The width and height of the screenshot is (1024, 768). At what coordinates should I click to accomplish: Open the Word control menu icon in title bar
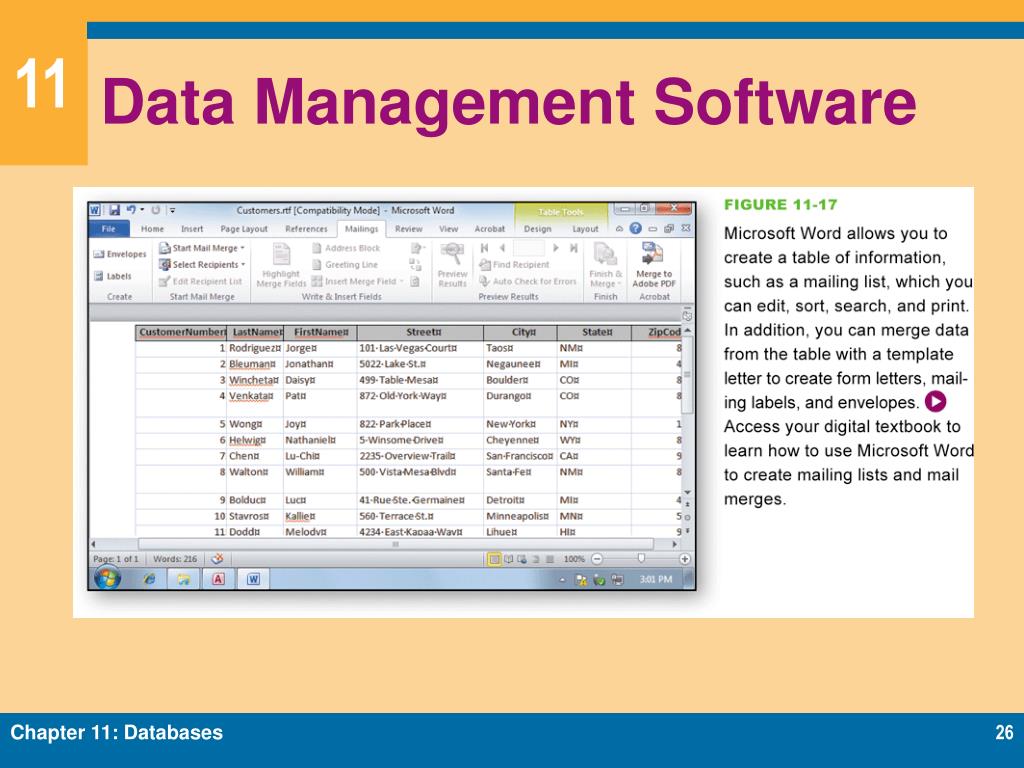[x=95, y=210]
